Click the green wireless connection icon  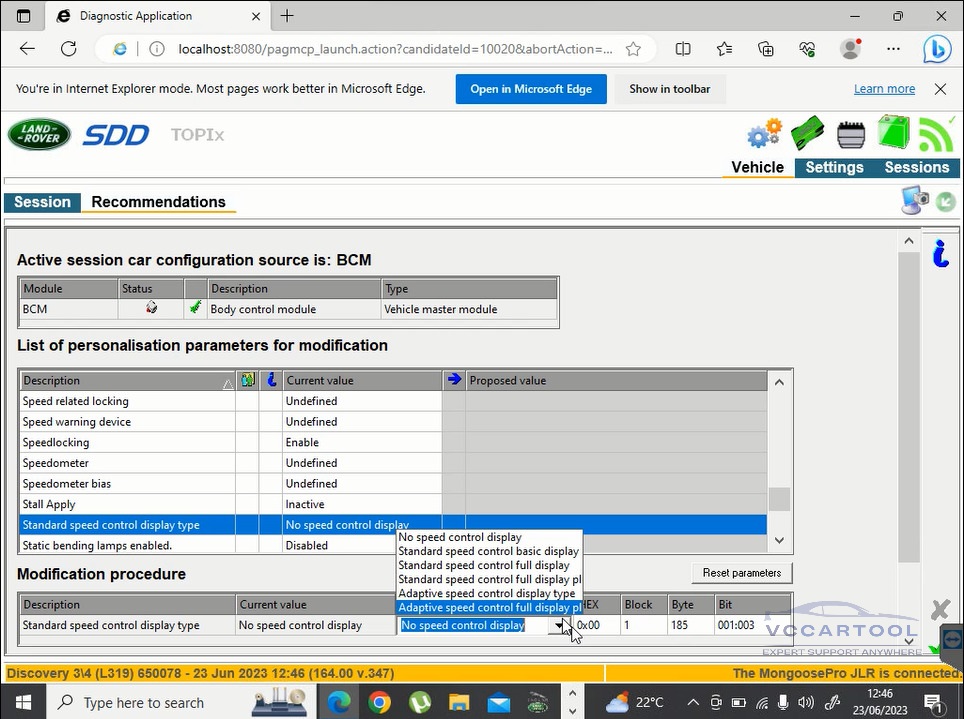click(x=936, y=134)
